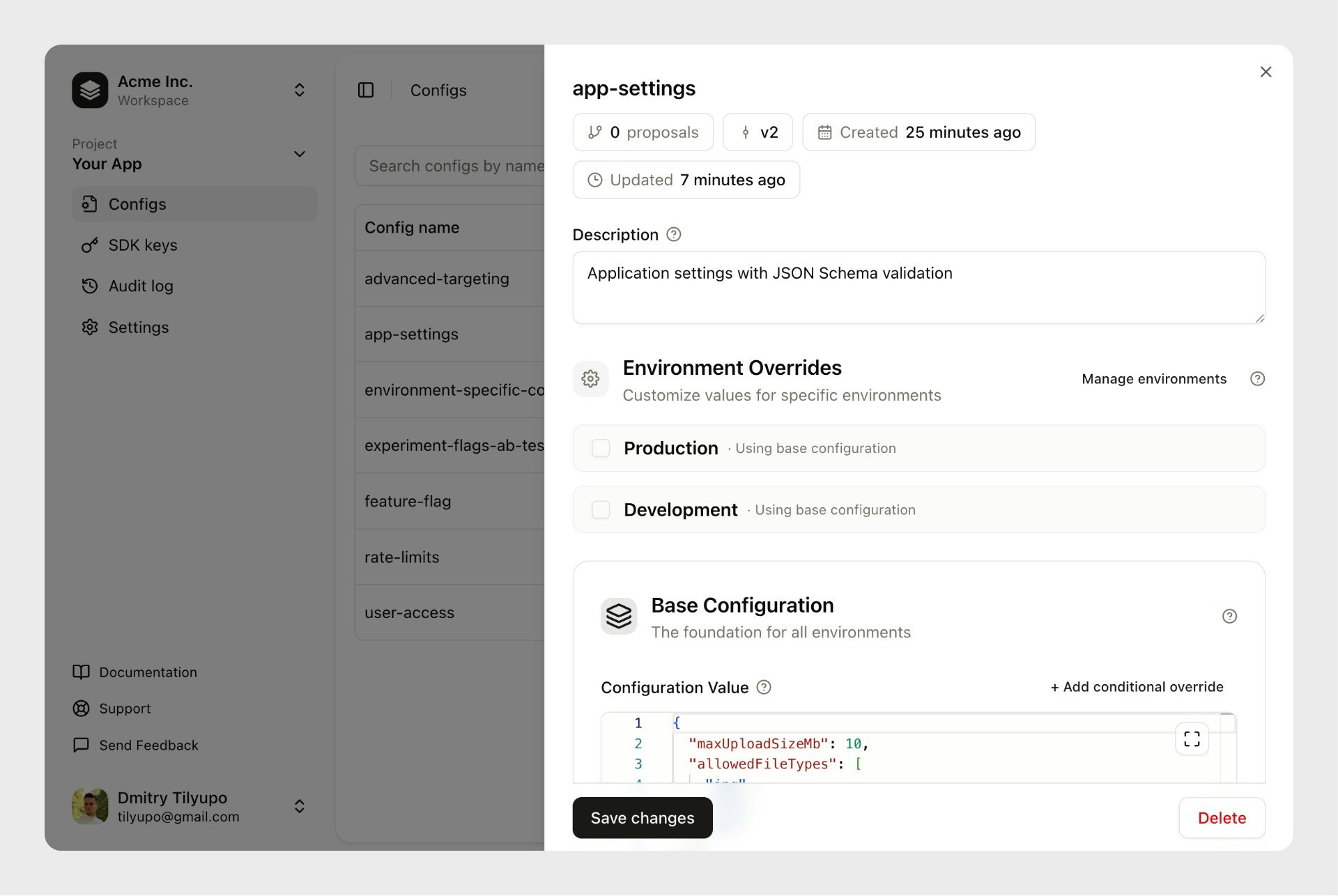Expand the configuration editor to fullscreen
The image size is (1338, 896).
(1192, 739)
